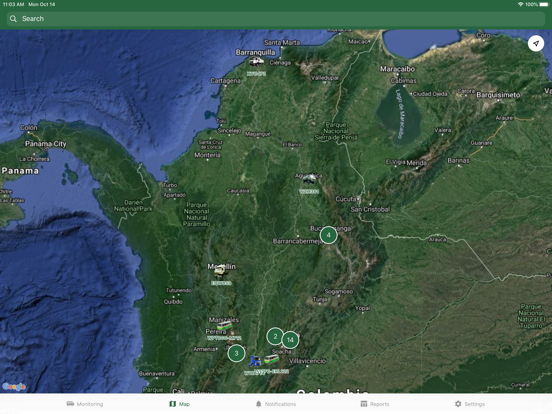Select the blue truck marker
552x414 pixels.
click(x=255, y=361)
